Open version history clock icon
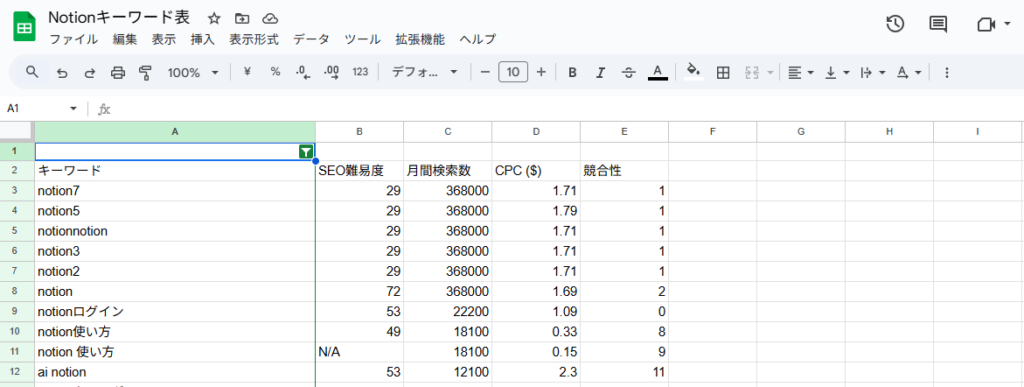 point(895,25)
